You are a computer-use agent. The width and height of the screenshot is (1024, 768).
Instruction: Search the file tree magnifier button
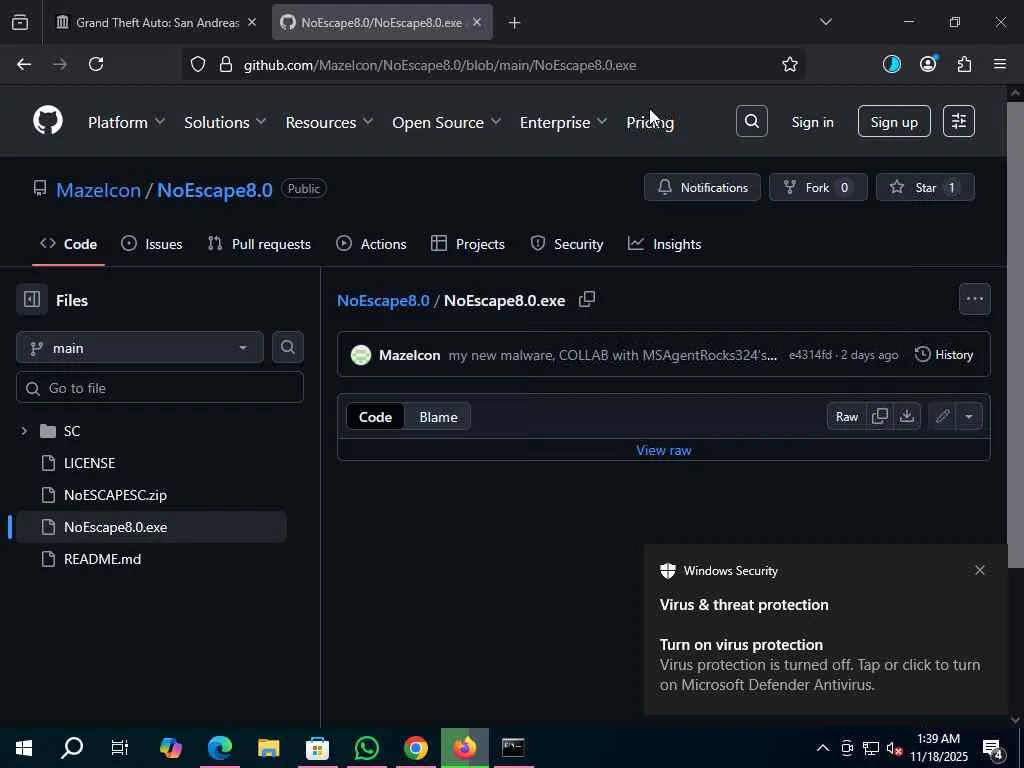pos(287,347)
